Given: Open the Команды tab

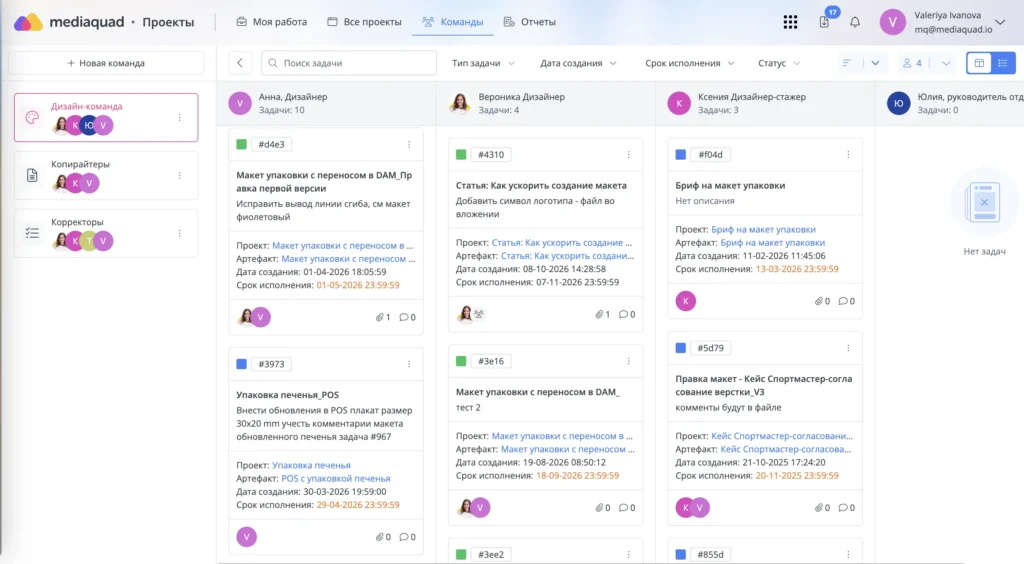Looking at the screenshot, I should click(453, 22).
